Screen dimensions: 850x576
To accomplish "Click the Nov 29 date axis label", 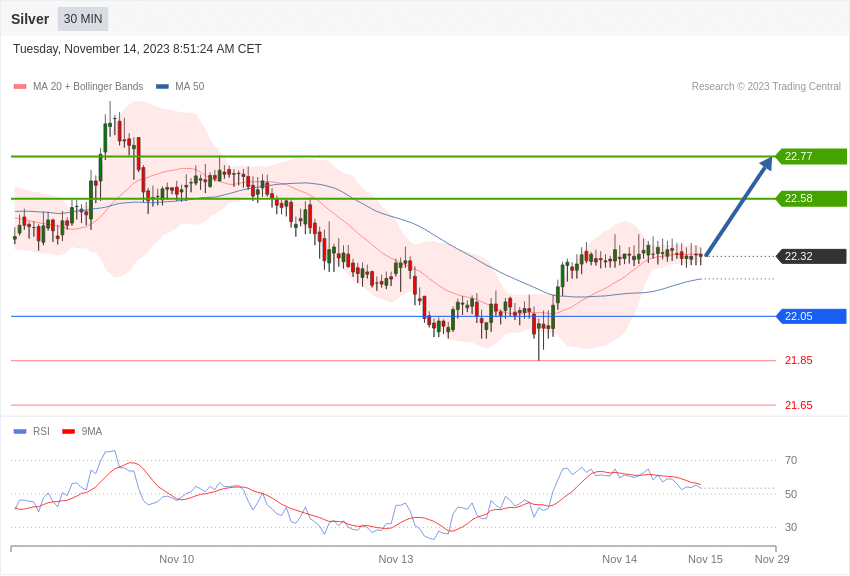I will pos(772,559).
